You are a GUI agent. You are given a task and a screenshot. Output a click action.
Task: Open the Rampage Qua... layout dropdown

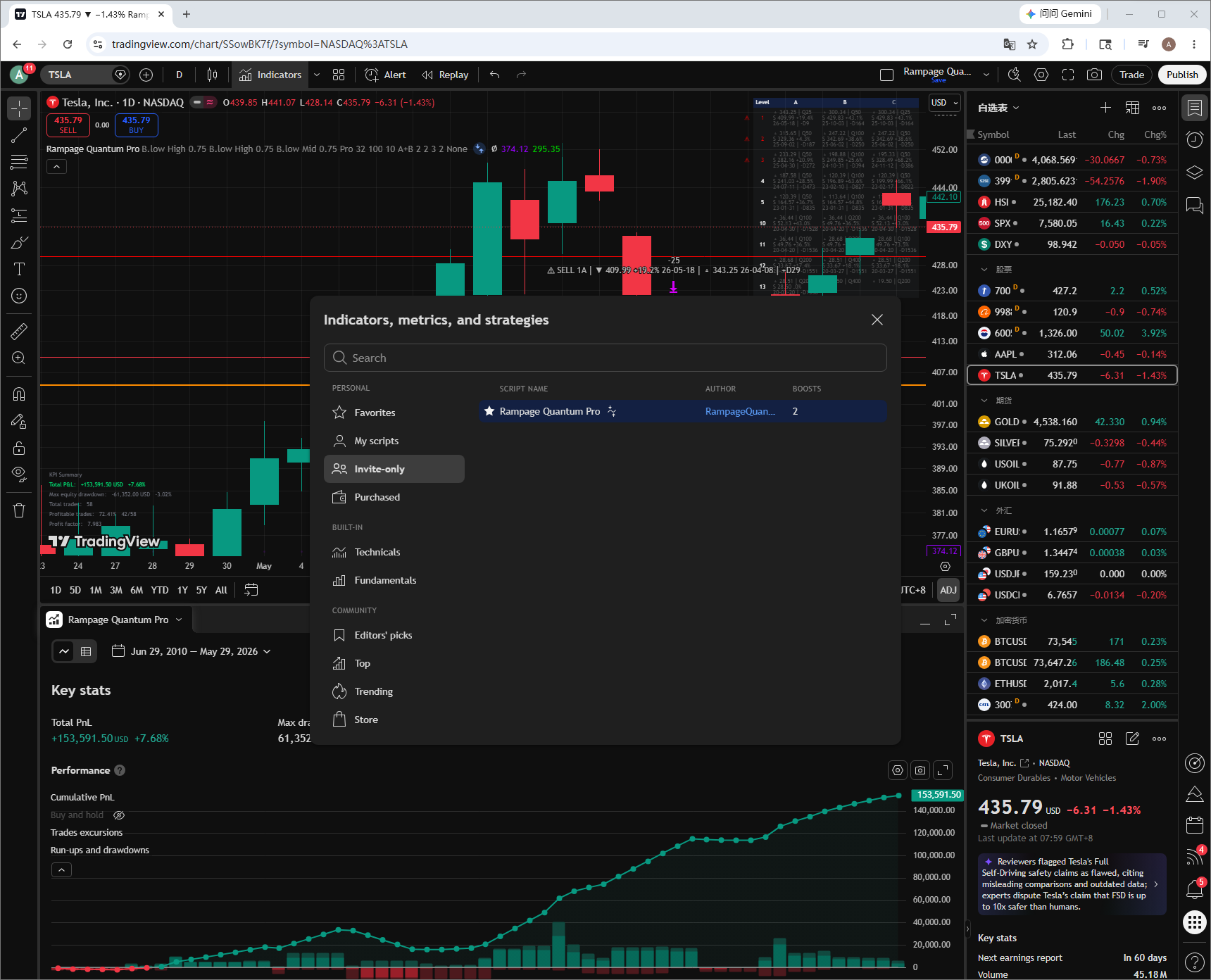click(x=986, y=75)
